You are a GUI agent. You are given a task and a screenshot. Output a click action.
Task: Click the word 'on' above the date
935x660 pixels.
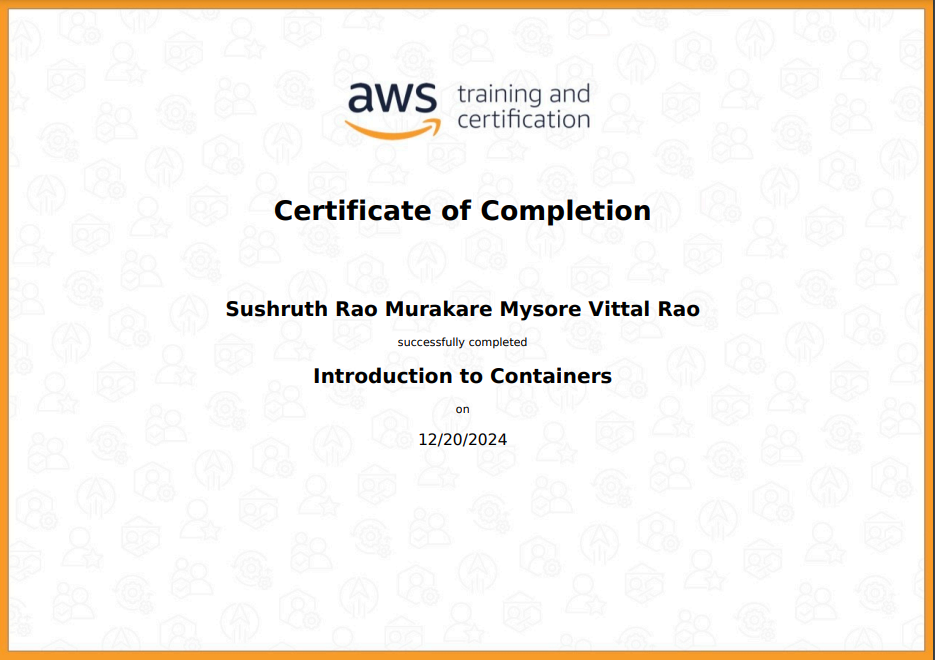click(x=462, y=408)
